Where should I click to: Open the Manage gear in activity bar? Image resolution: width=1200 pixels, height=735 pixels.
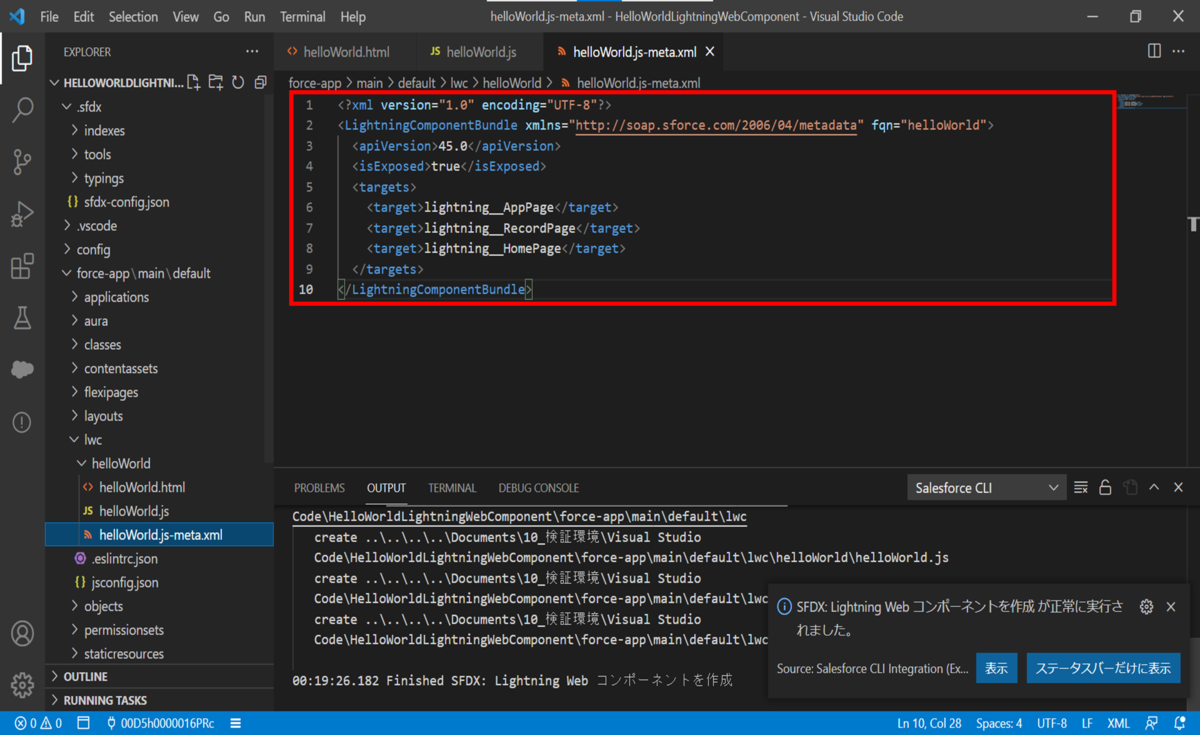tap(22, 685)
